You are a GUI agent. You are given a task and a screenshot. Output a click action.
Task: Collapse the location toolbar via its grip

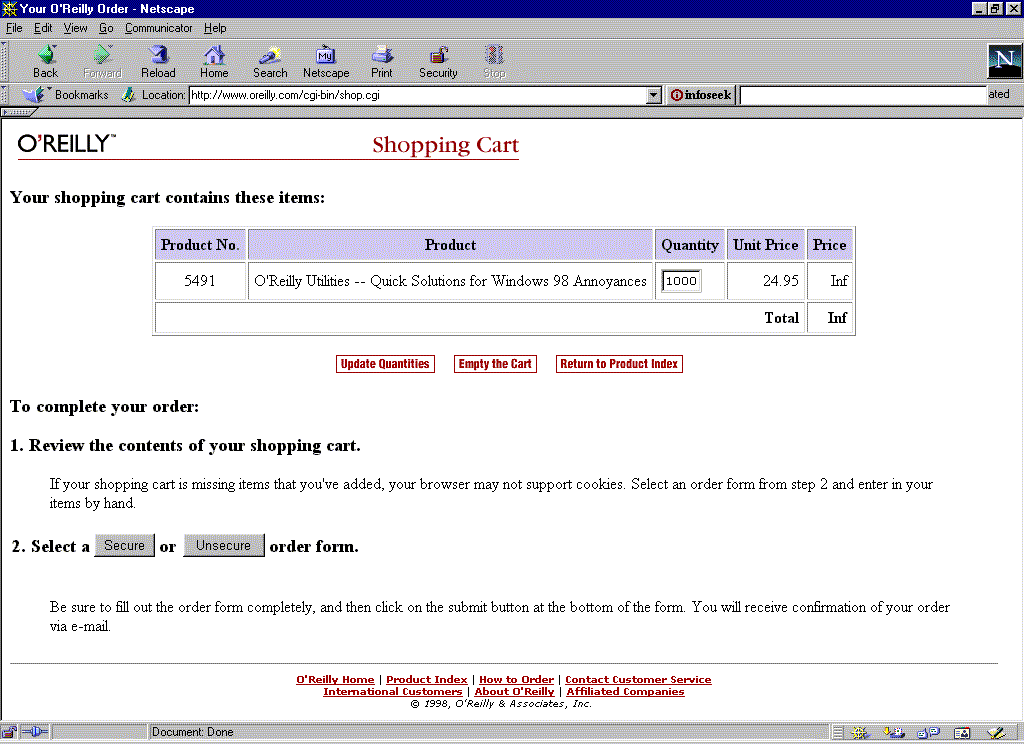click(x=4, y=95)
